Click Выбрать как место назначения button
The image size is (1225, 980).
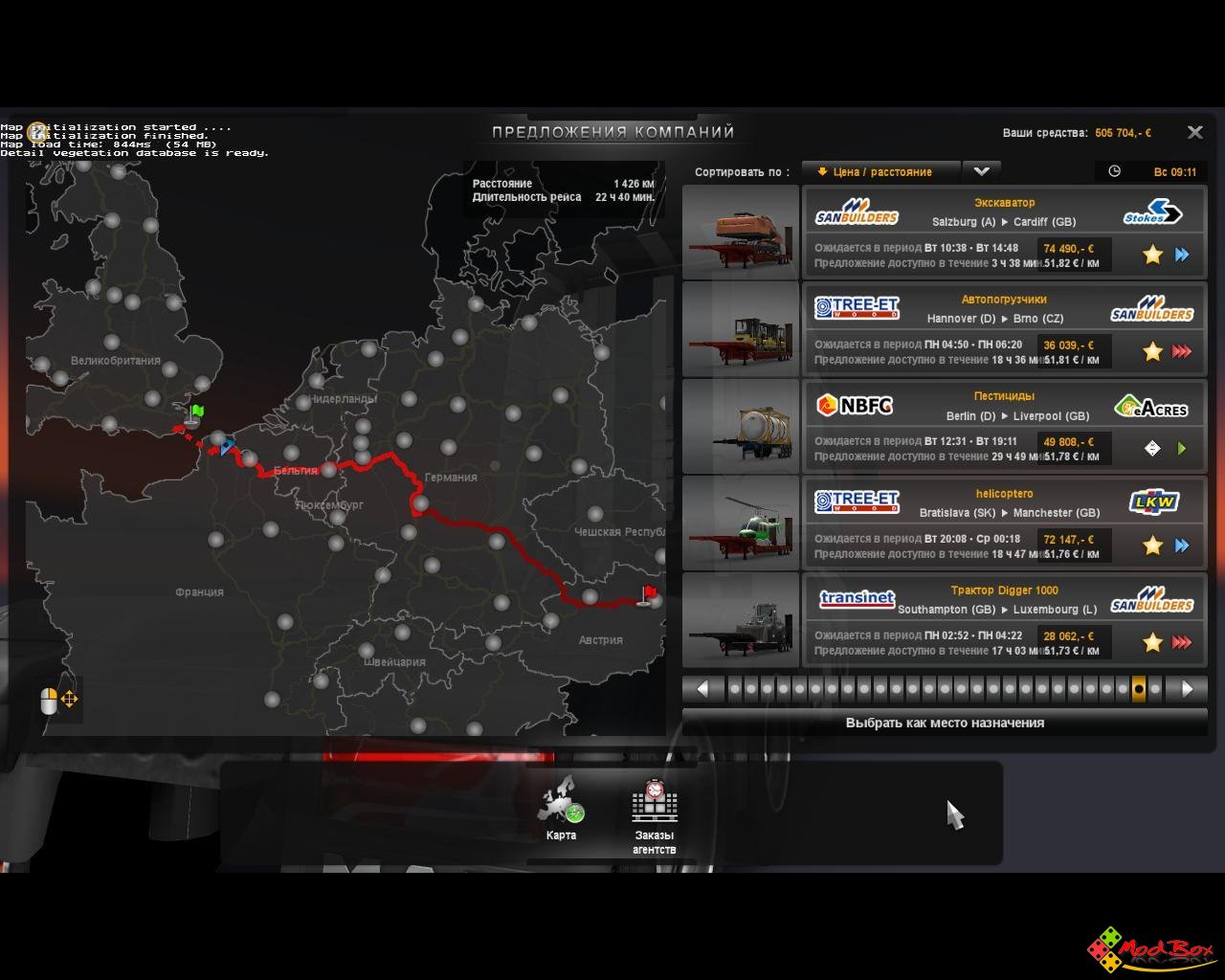click(x=945, y=724)
